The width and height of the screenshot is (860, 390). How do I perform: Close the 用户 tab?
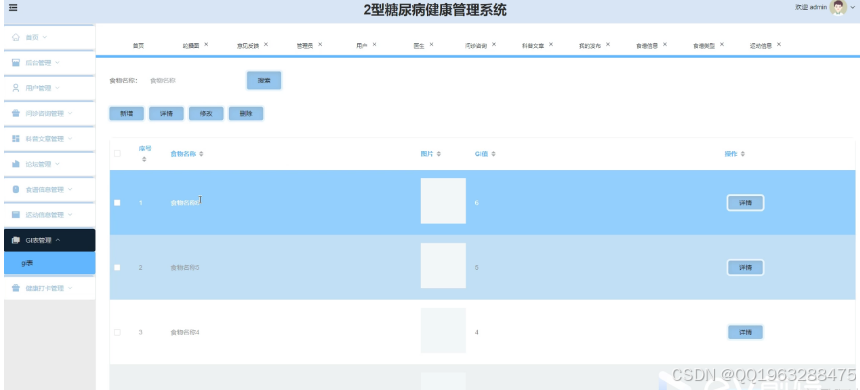coord(374,44)
